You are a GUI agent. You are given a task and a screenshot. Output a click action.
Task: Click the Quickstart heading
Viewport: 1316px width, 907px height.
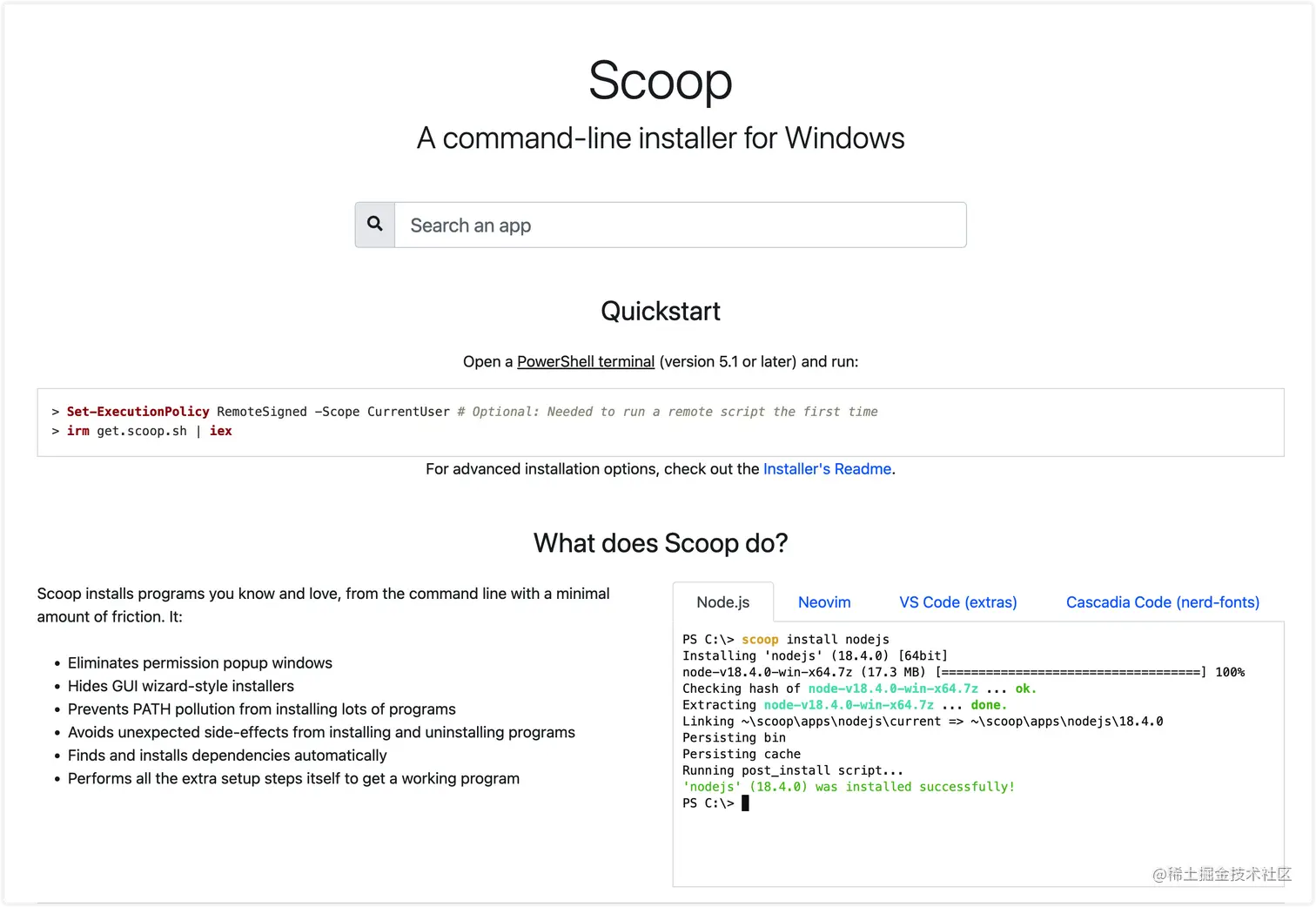click(x=661, y=311)
